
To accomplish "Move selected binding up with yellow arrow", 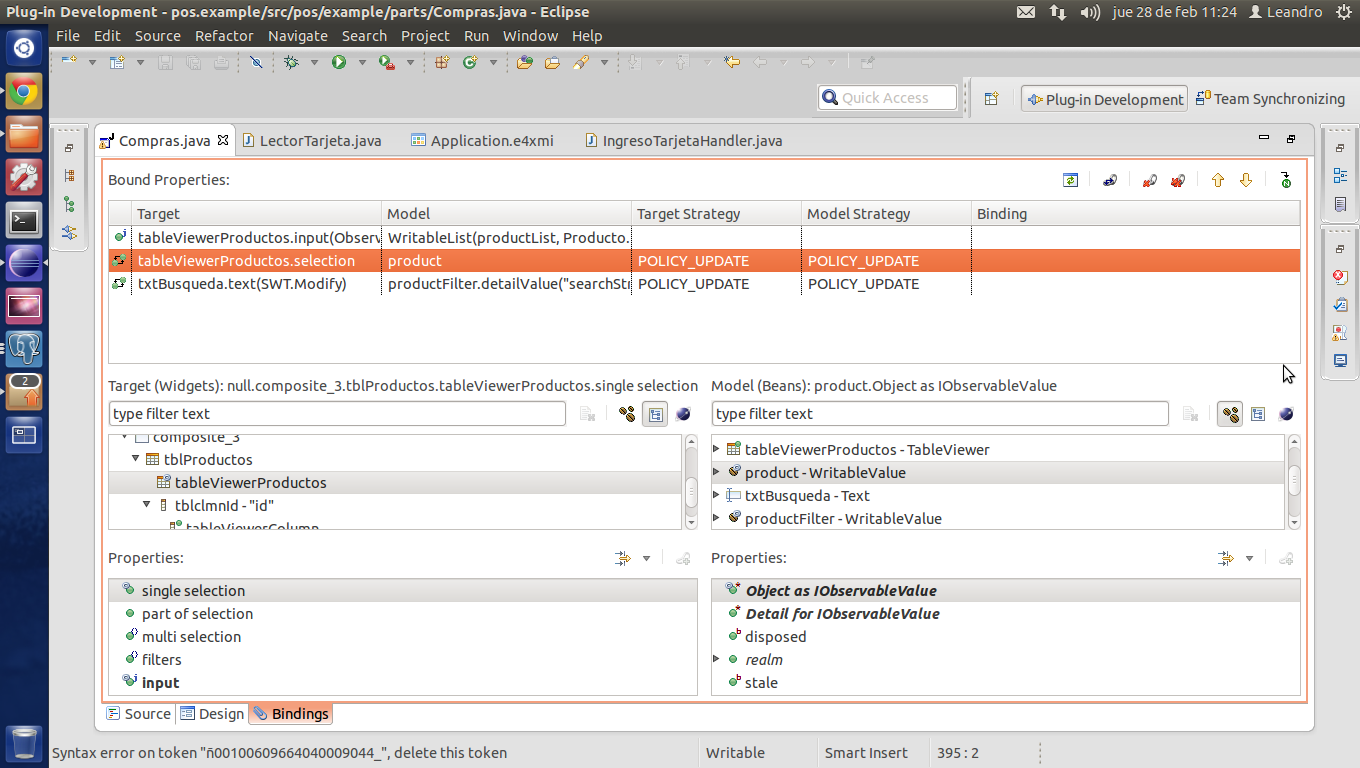I will 1217,181.
